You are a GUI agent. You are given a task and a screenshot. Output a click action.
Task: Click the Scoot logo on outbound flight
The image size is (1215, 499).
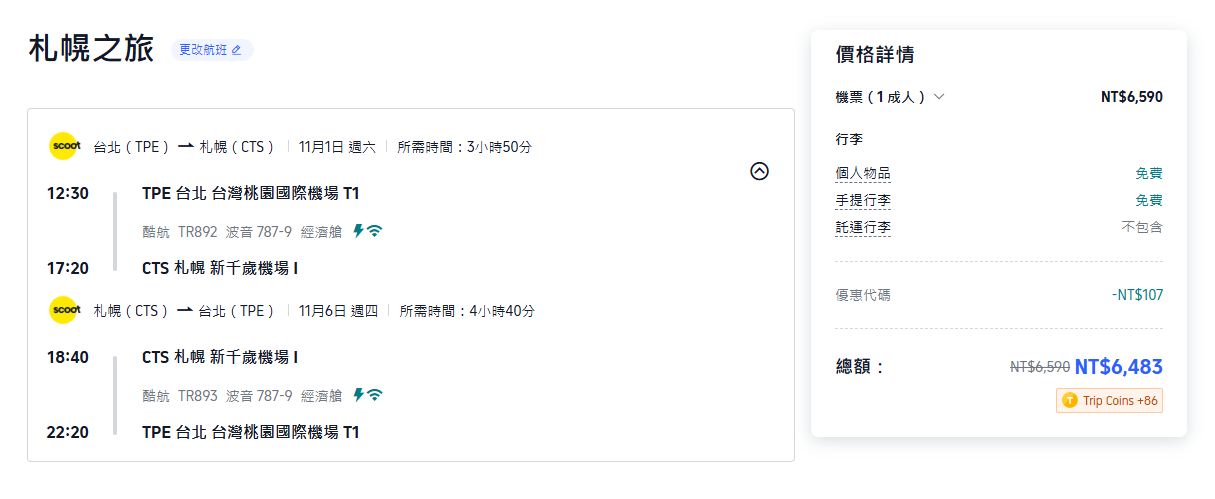point(64,147)
